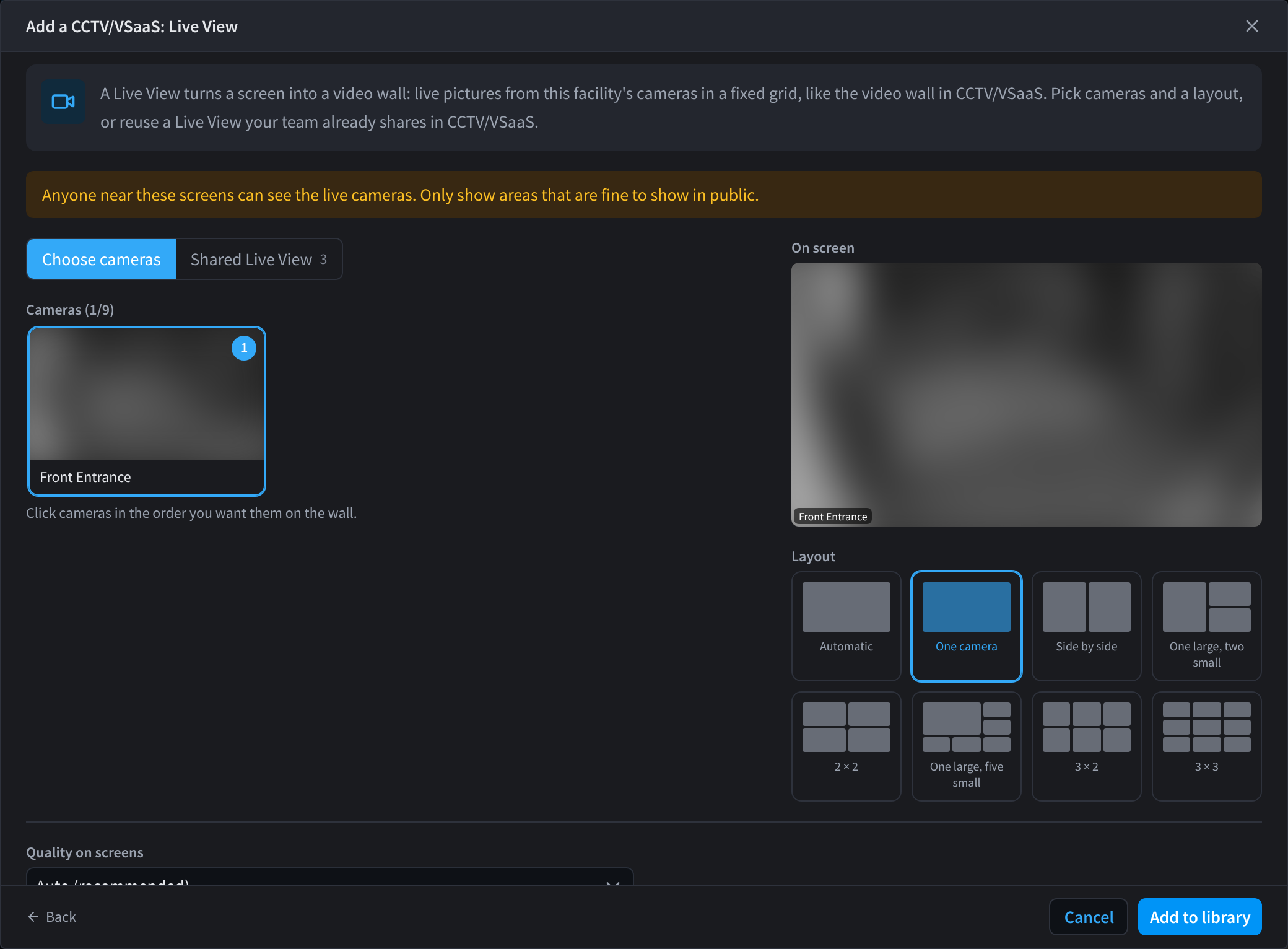Toggle the Front Entrance camera tile
This screenshot has width=1288, height=949.
pos(147,411)
